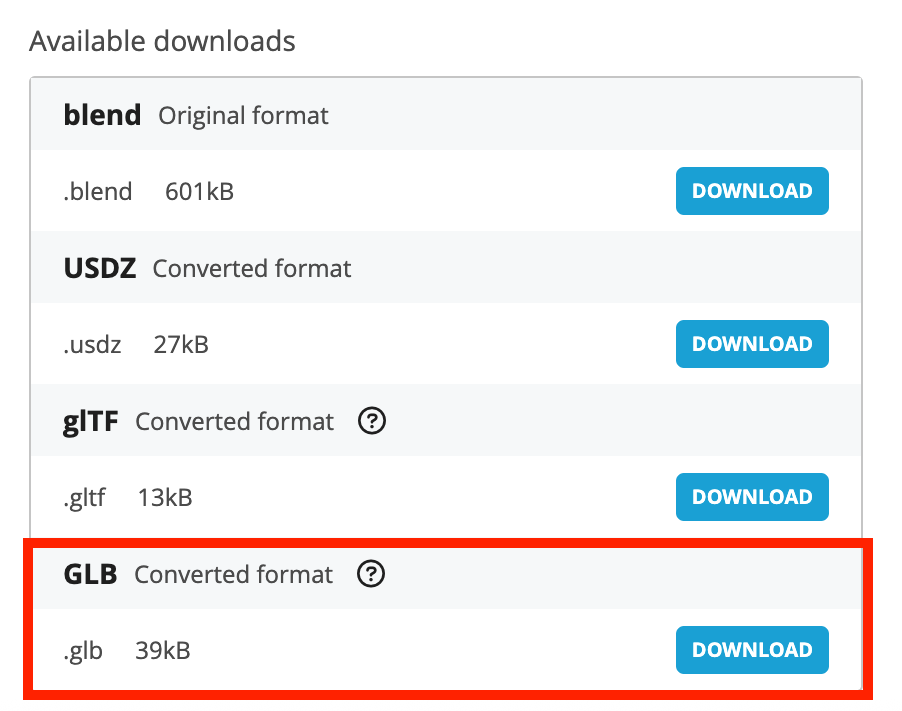The width and height of the screenshot is (902, 711).
Task: Click the .blend file extension text
Action: point(98,191)
